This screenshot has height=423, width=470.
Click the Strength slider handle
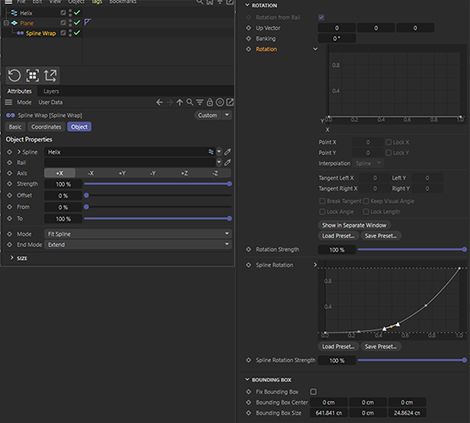[229, 184]
